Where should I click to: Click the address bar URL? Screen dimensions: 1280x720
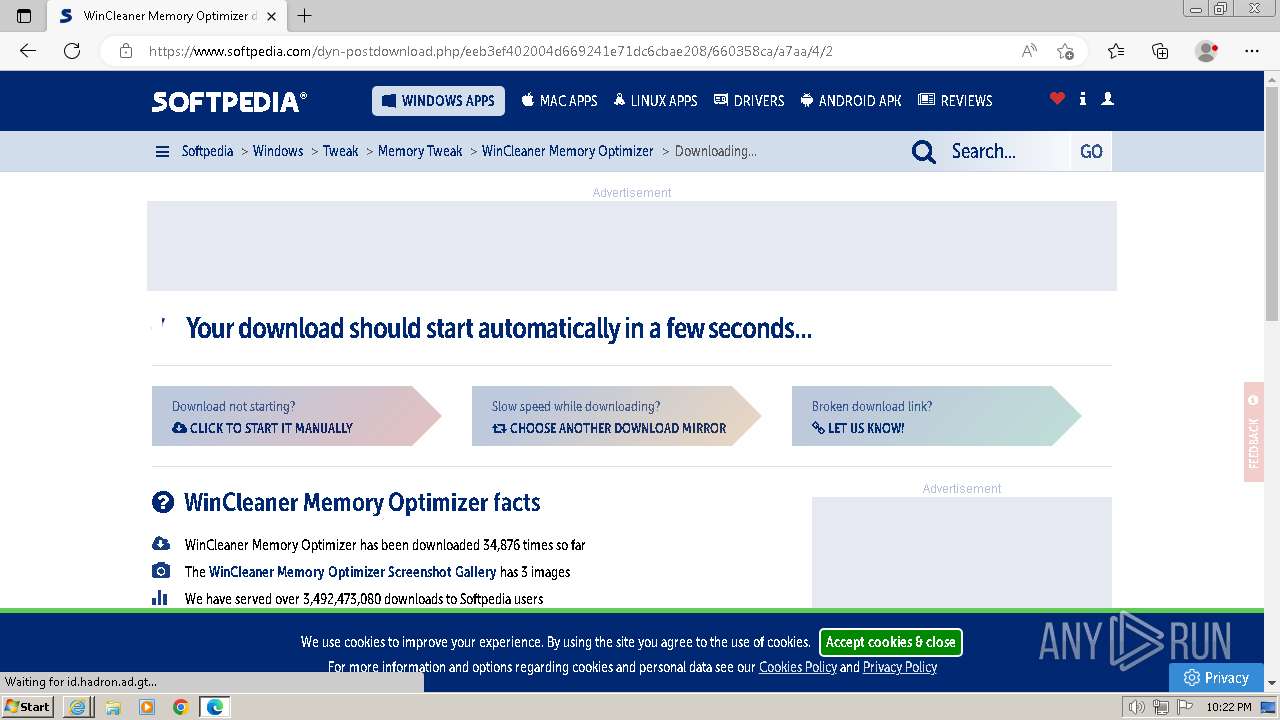490,51
